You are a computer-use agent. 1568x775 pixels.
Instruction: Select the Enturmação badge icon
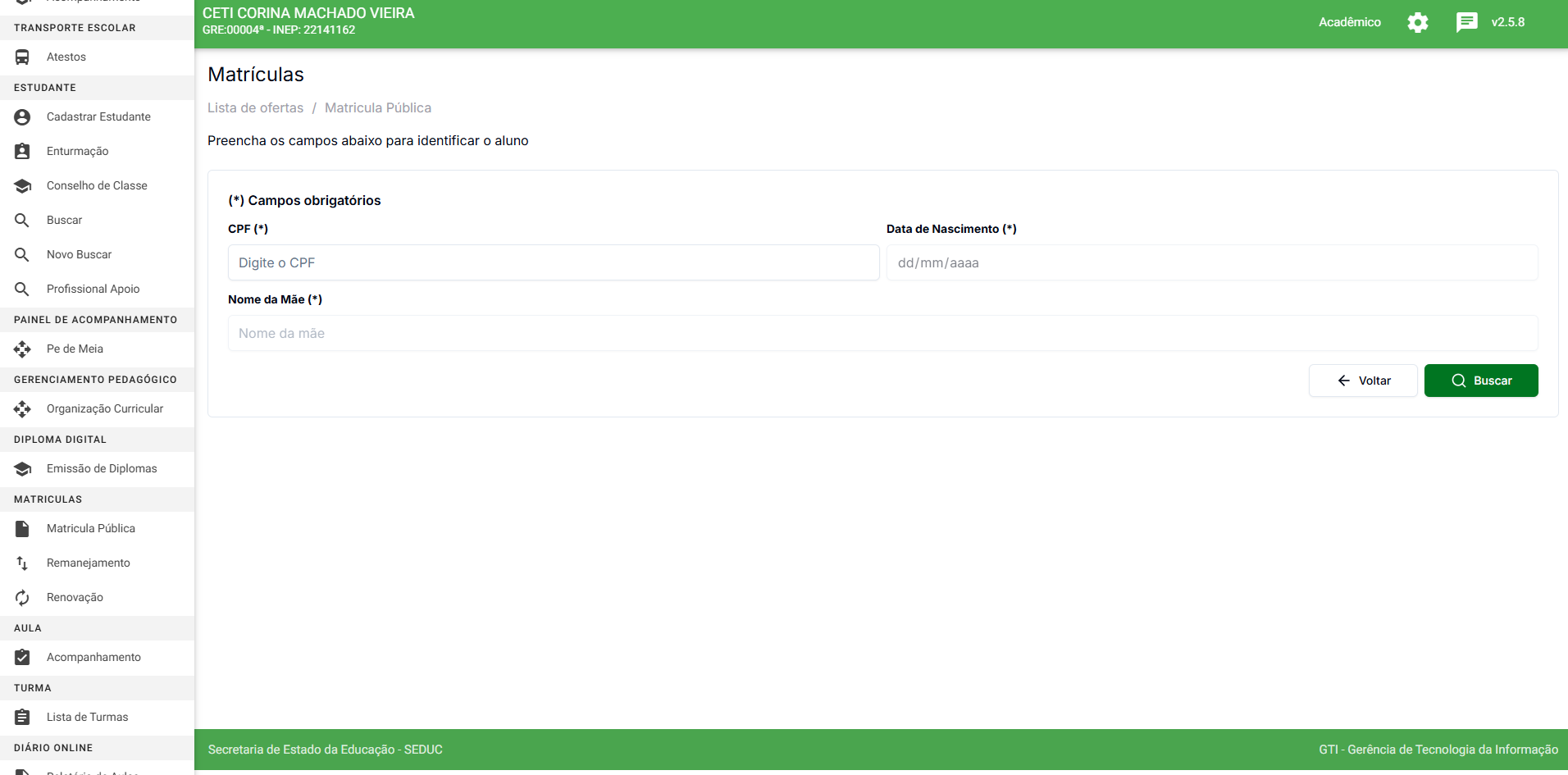(x=22, y=152)
